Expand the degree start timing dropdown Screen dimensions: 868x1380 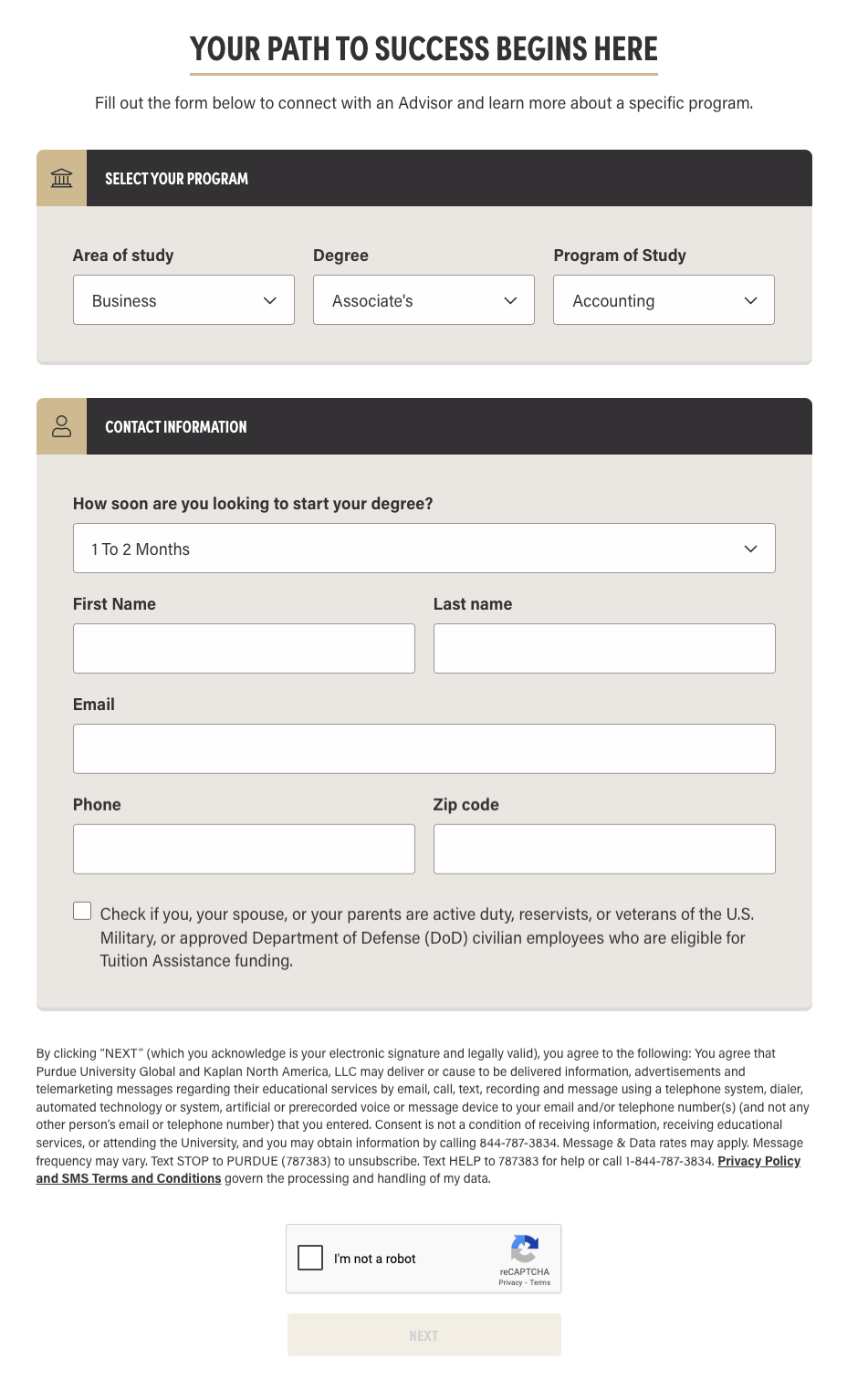click(424, 548)
